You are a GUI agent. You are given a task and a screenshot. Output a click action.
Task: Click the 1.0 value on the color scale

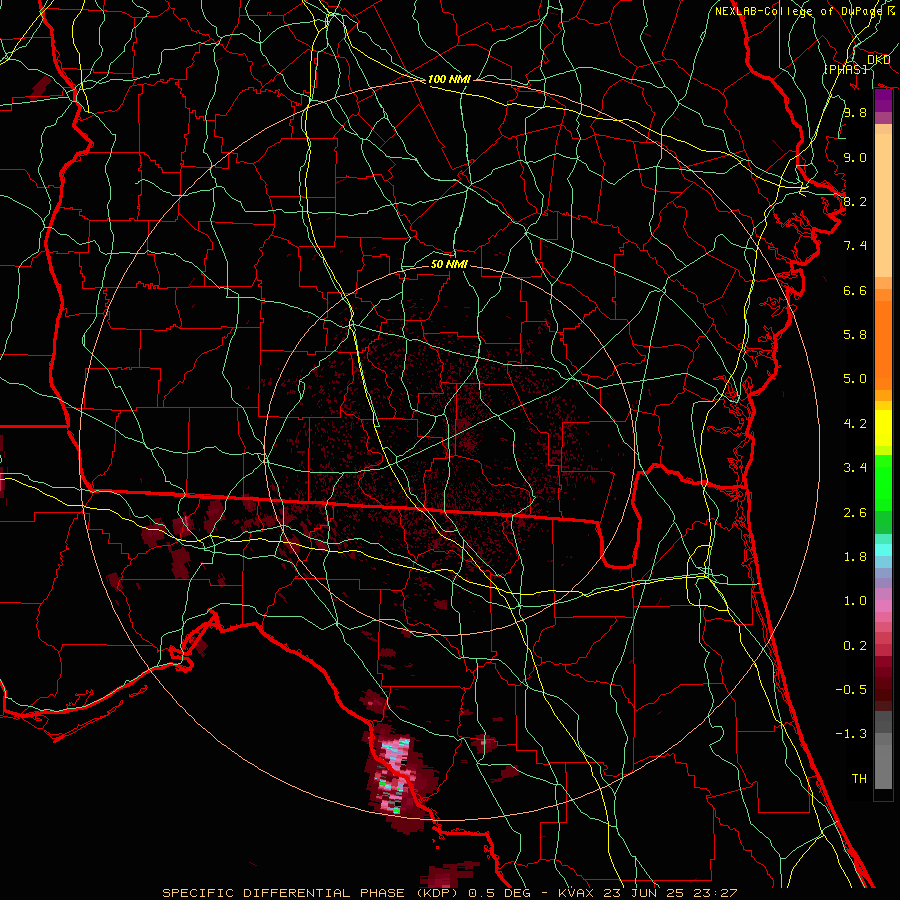click(855, 601)
